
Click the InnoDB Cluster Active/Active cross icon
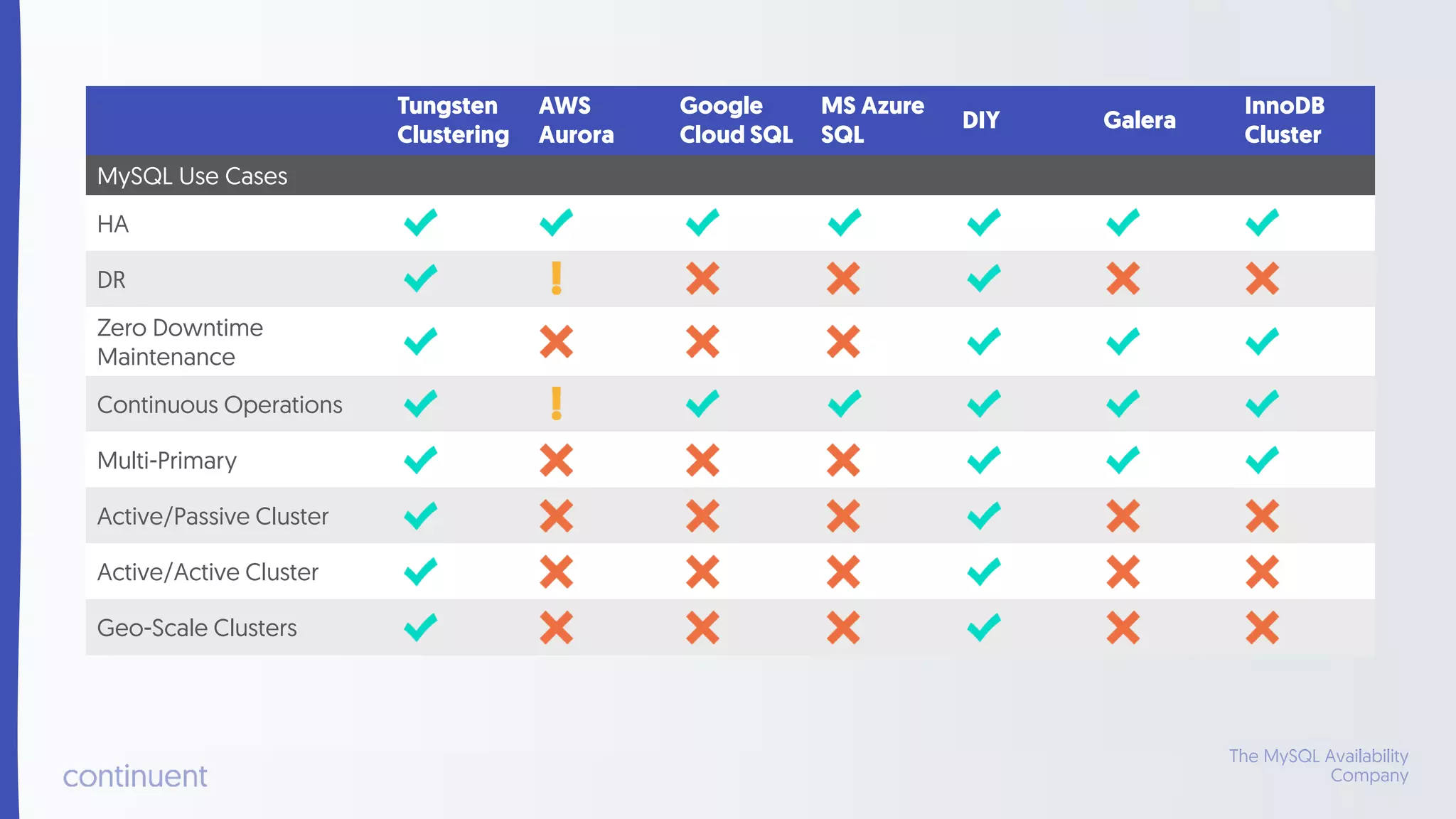point(1262,572)
